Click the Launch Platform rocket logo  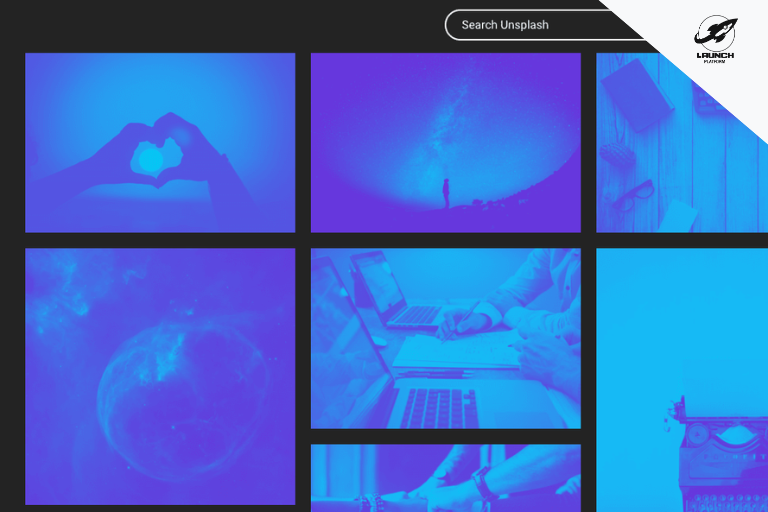(715, 39)
